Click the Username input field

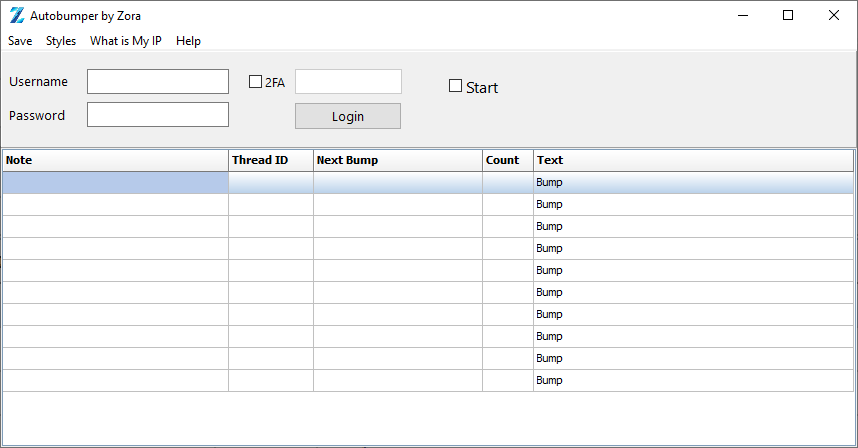click(158, 81)
